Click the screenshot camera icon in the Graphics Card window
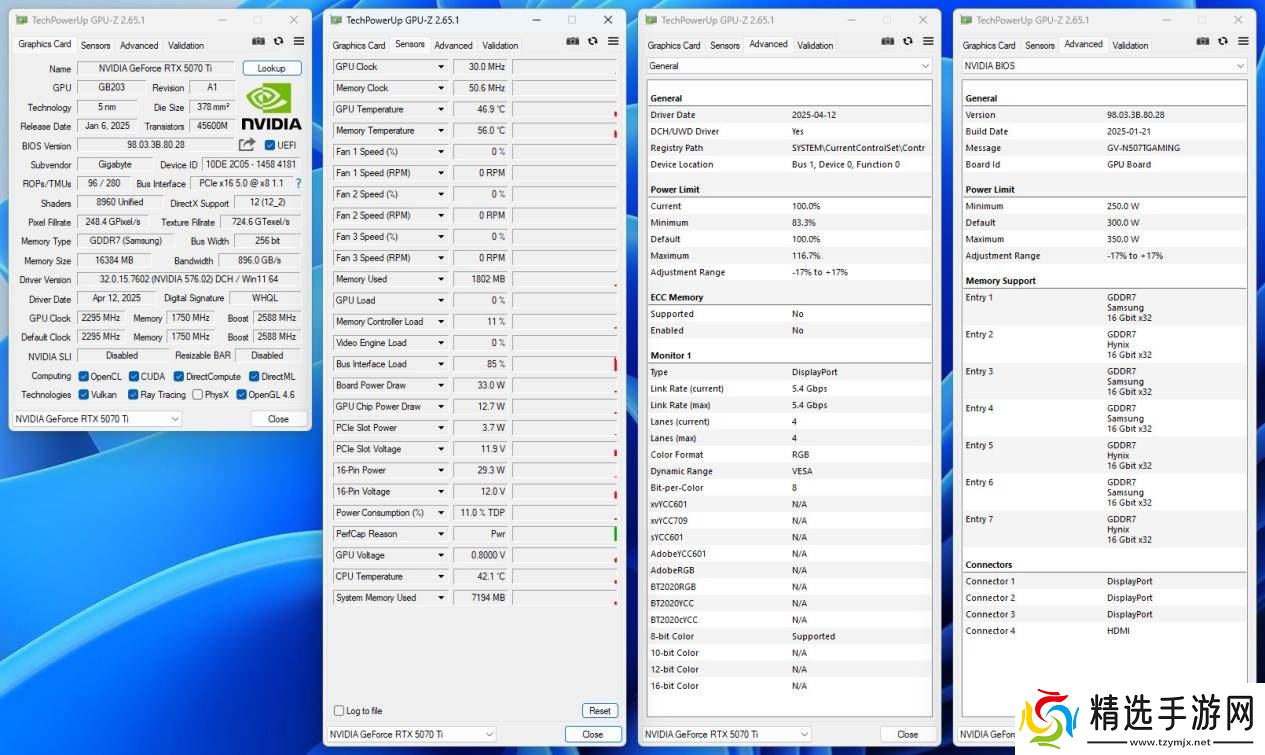 coord(258,41)
